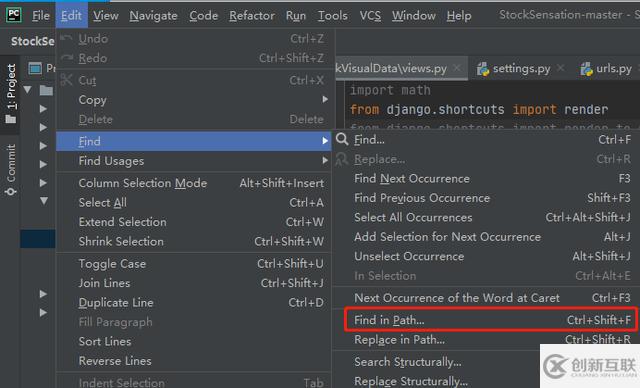Open the Commit tool window

click(x=11, y=170)
